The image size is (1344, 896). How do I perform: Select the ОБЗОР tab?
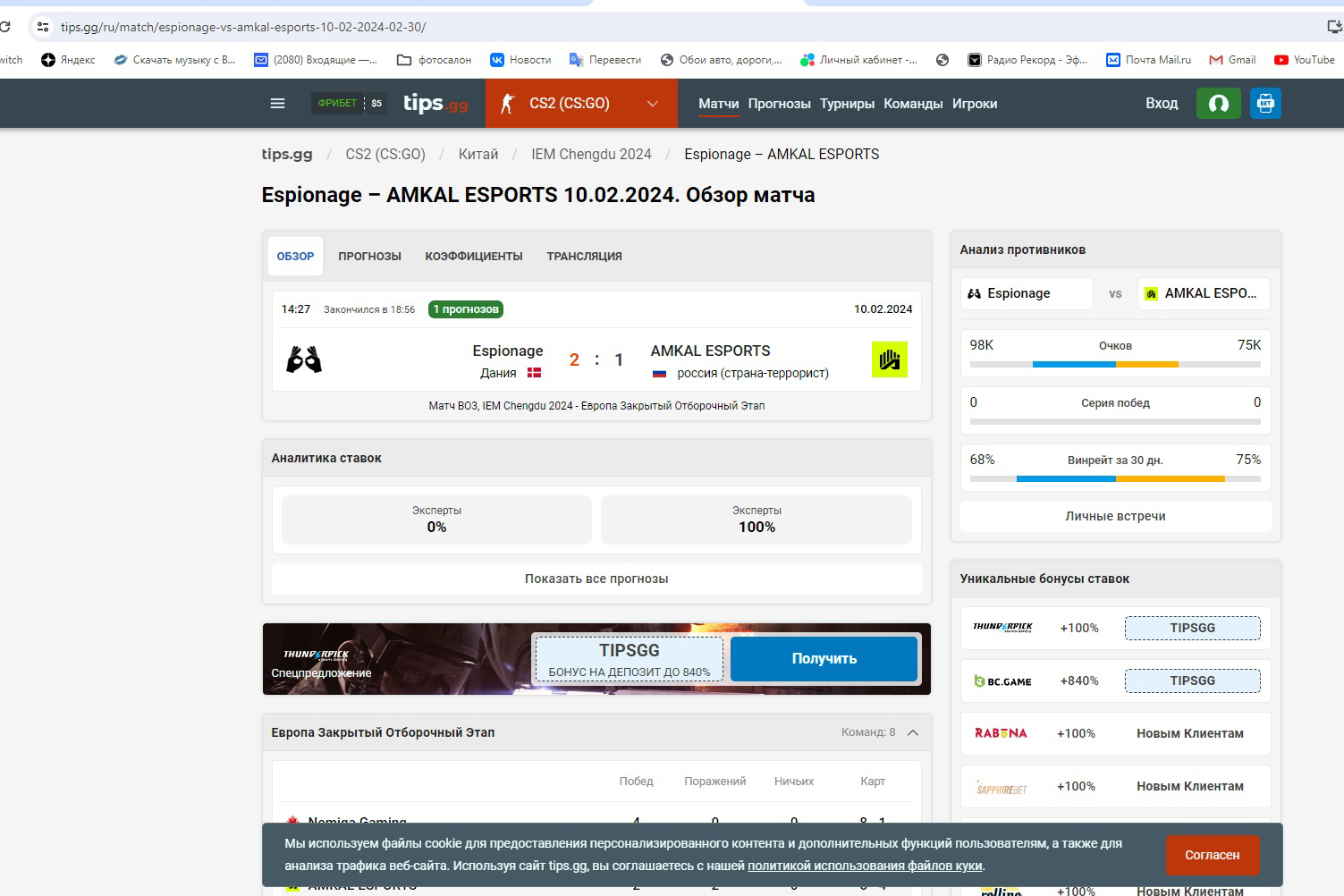[x=295, y=257]
